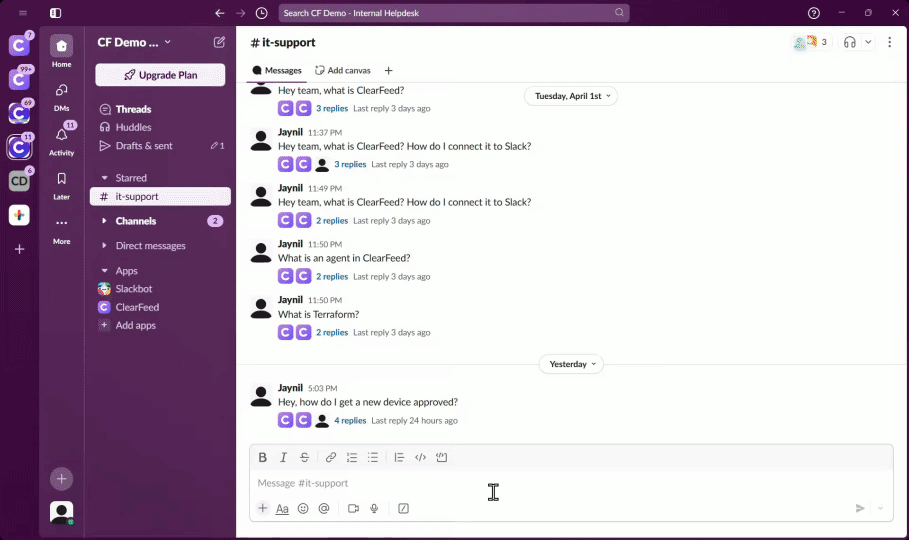
Task: Open the emoji picker in composer
Action: tap(303, 508)
